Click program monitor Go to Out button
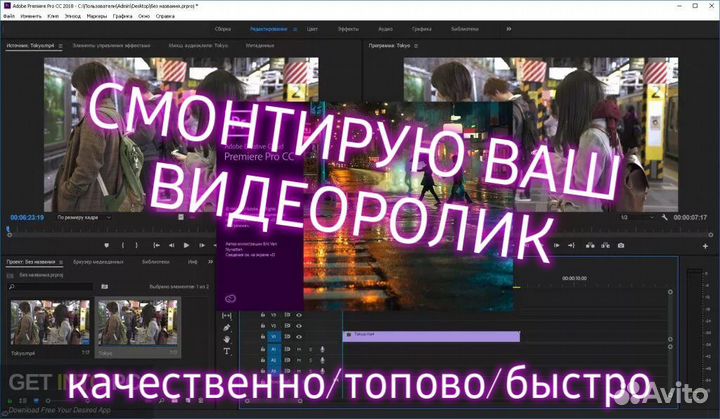The height and width of the screenshot is (419, 720). 571,245
